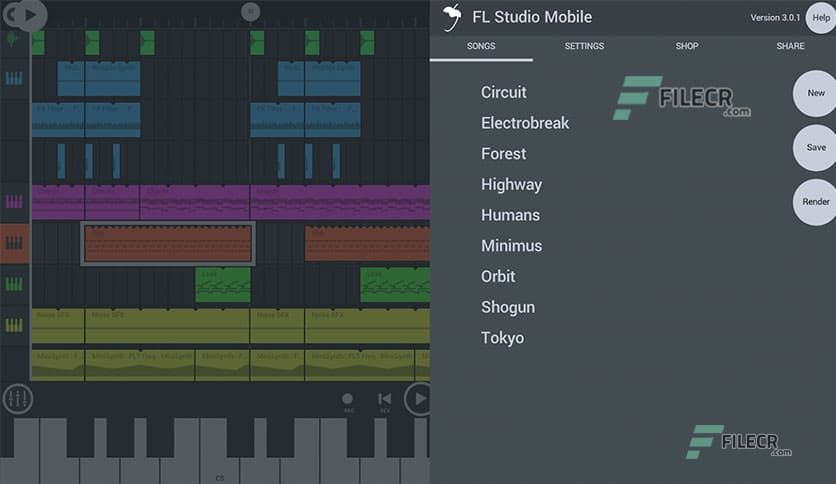Viewport: 836px width, 484px height.
Task: Select the blue keyboard track icon
Action: (14, 79)
